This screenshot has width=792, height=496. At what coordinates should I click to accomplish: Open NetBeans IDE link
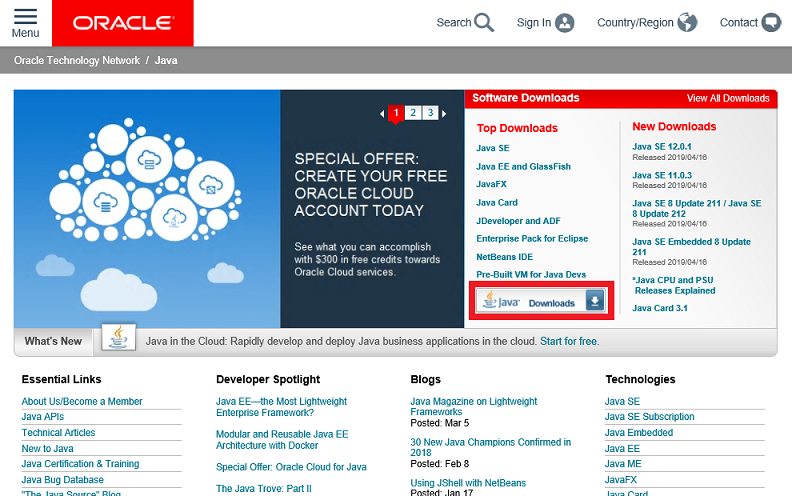point(504,257)
